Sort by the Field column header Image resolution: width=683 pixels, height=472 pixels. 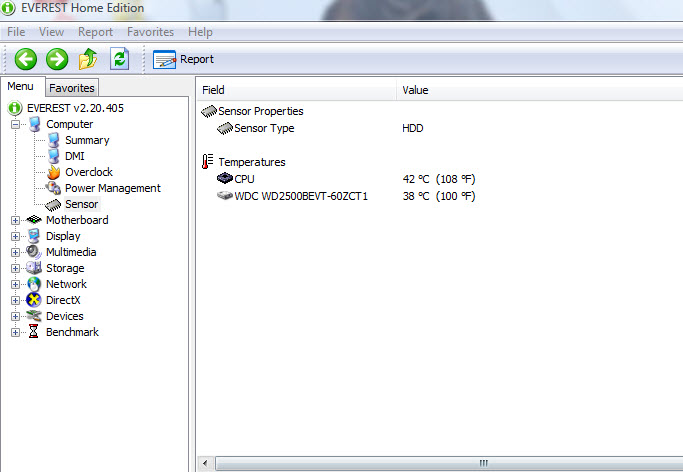pyautogui.click(x=297, y=90)
